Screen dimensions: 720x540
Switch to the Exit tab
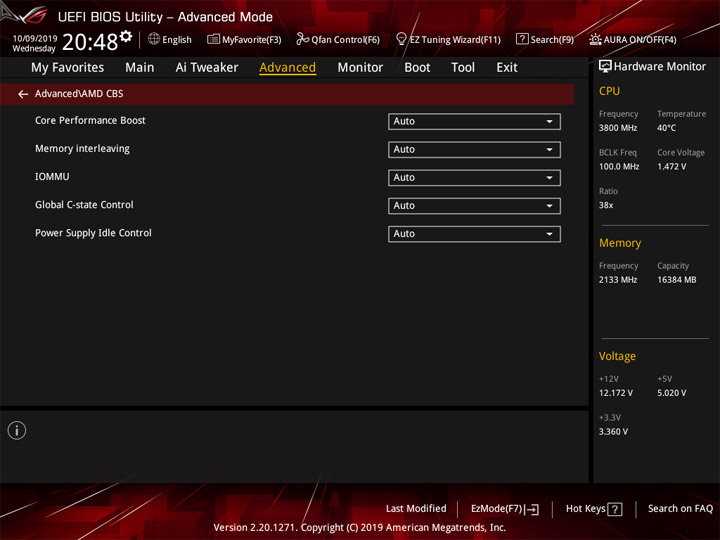(507, 68)
